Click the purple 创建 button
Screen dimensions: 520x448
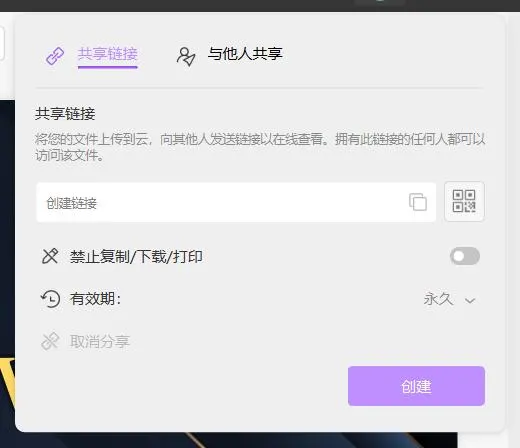point(416,386)
